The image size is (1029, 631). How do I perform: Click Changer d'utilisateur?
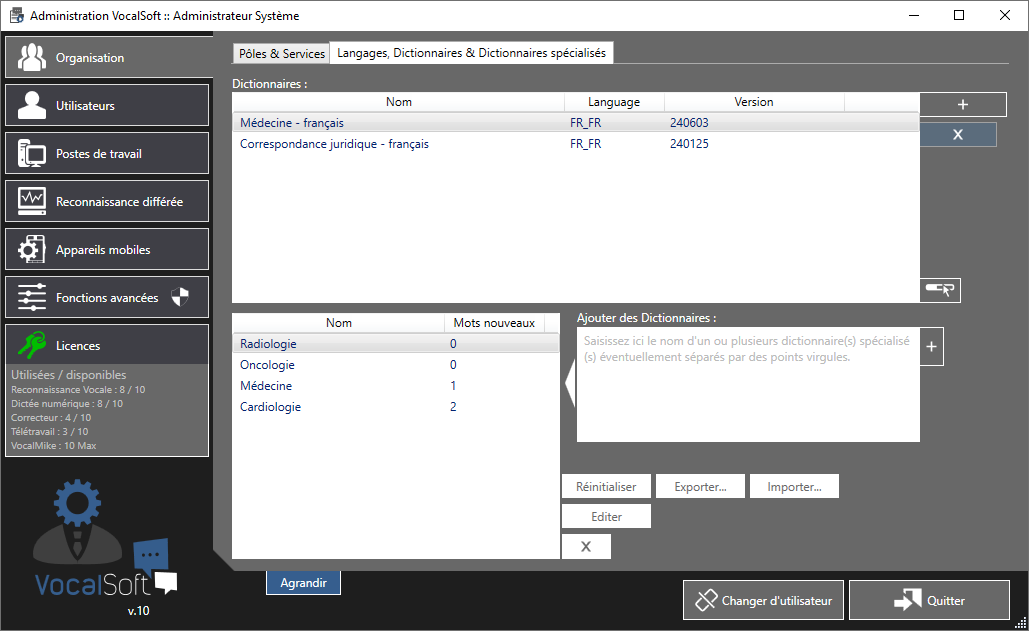(x=763, y=600)
